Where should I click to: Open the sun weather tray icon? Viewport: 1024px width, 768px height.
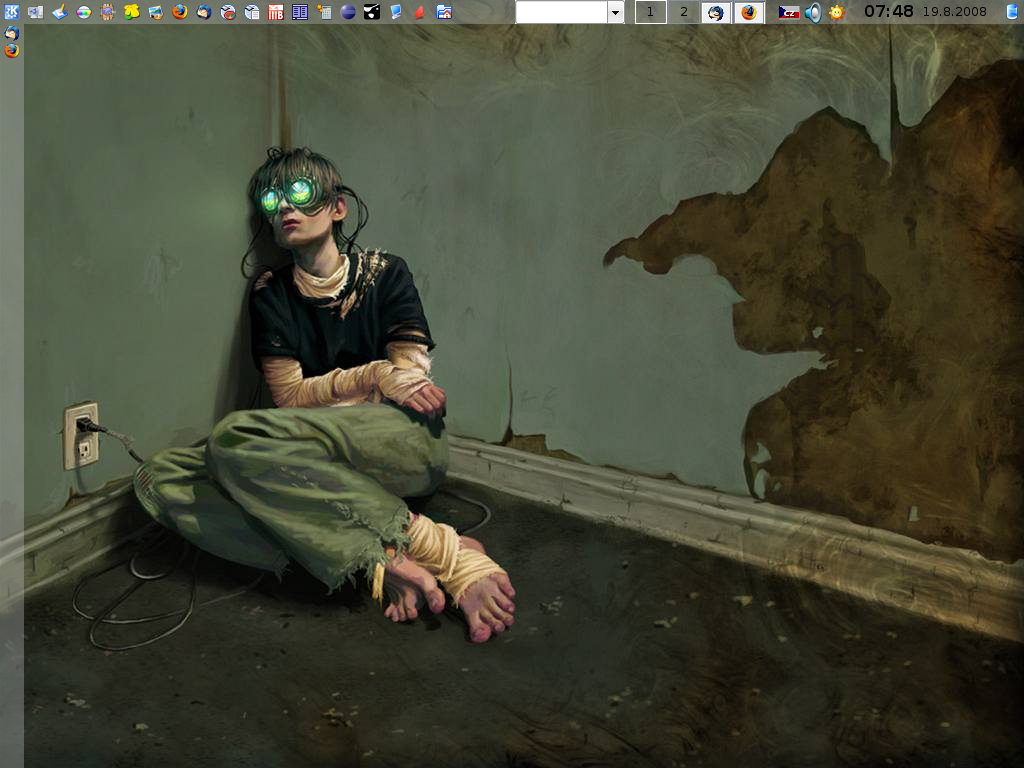[x=837, y=12]
